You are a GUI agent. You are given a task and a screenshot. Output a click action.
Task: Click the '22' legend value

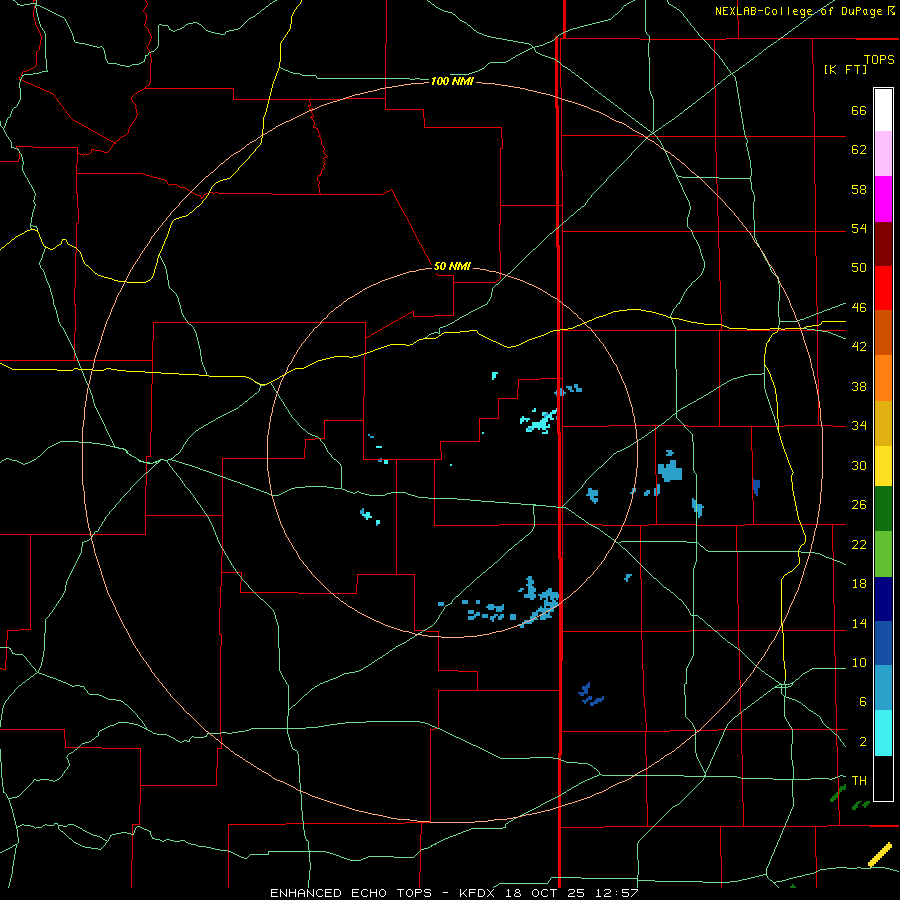pyautogui.click(x=859, y=545)
